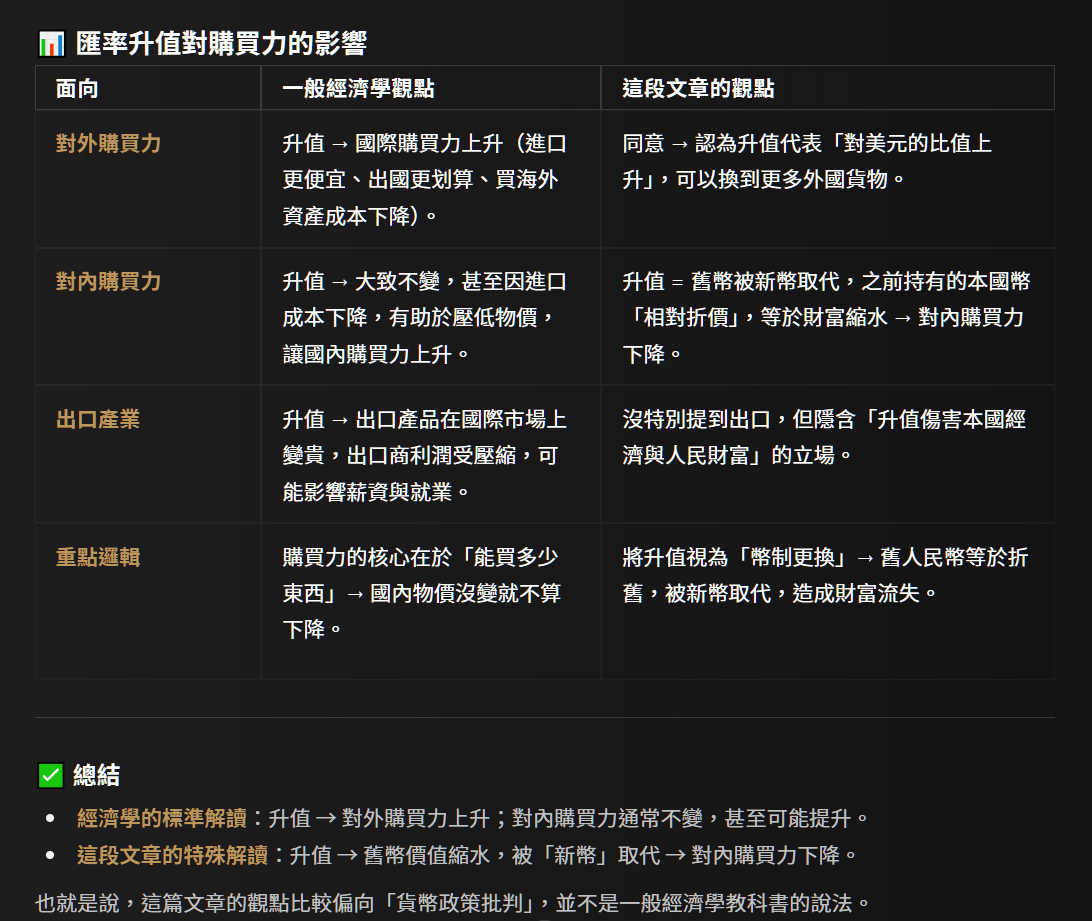Click the bold text 經濟學的標準解讀
Image resolution: width=1092 pixels, height=921 pixels.
coord(162,819)
